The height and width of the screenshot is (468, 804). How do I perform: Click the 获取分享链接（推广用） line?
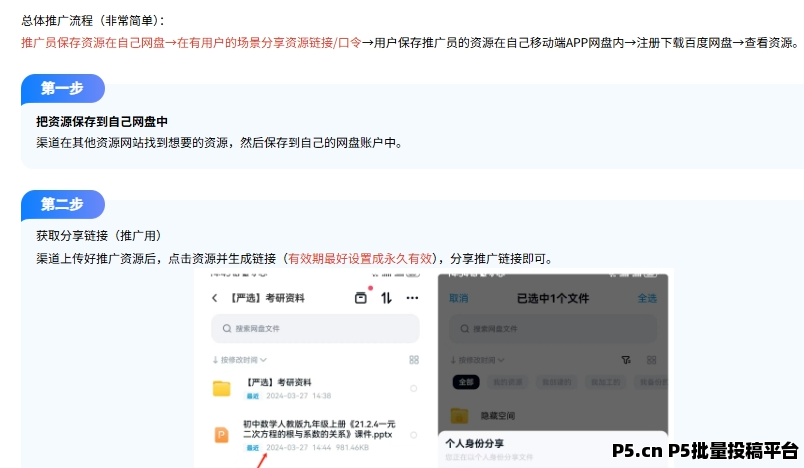(x=100, y=236)
